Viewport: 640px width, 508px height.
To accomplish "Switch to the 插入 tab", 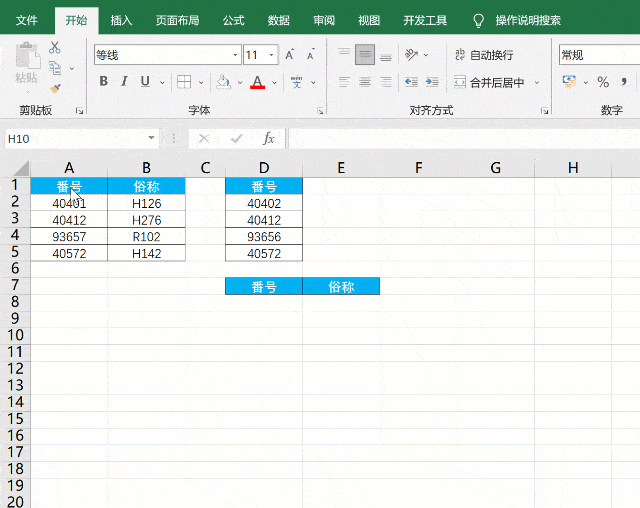I will pos(121,20).
